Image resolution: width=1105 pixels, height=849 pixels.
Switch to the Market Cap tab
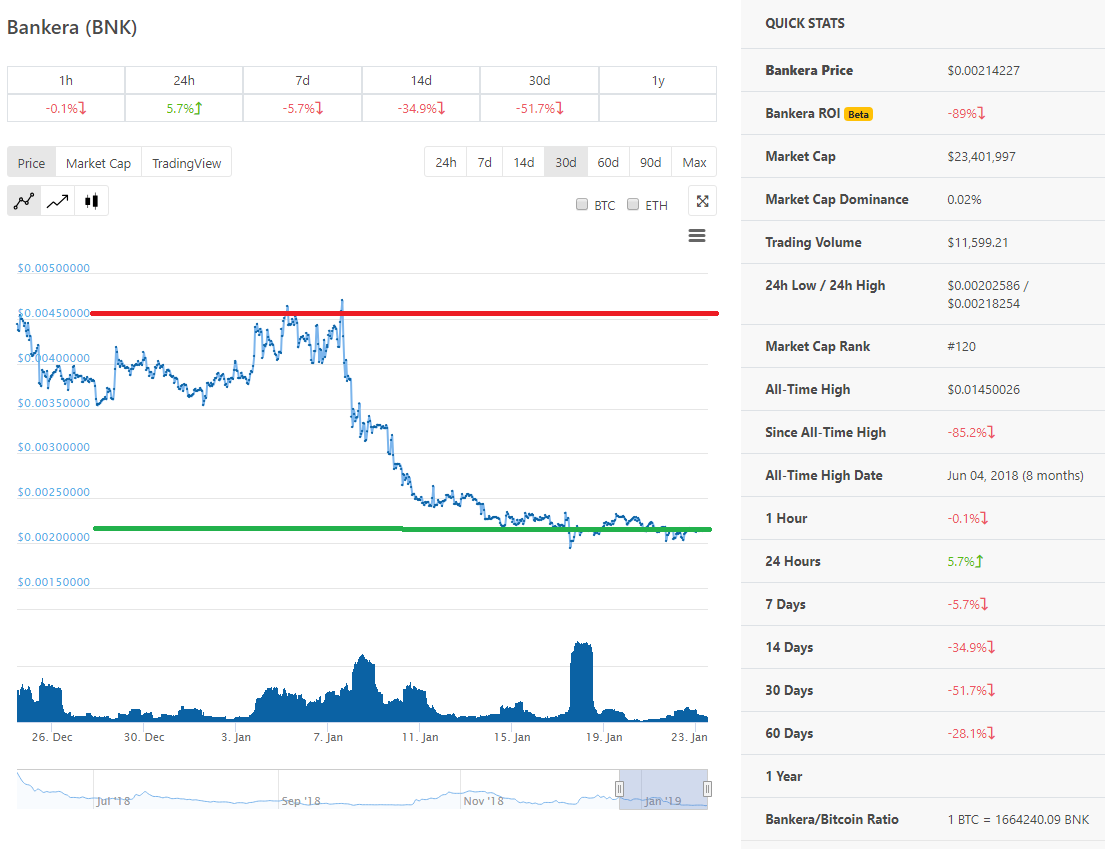pyautogui.click(x=99, y=163)
